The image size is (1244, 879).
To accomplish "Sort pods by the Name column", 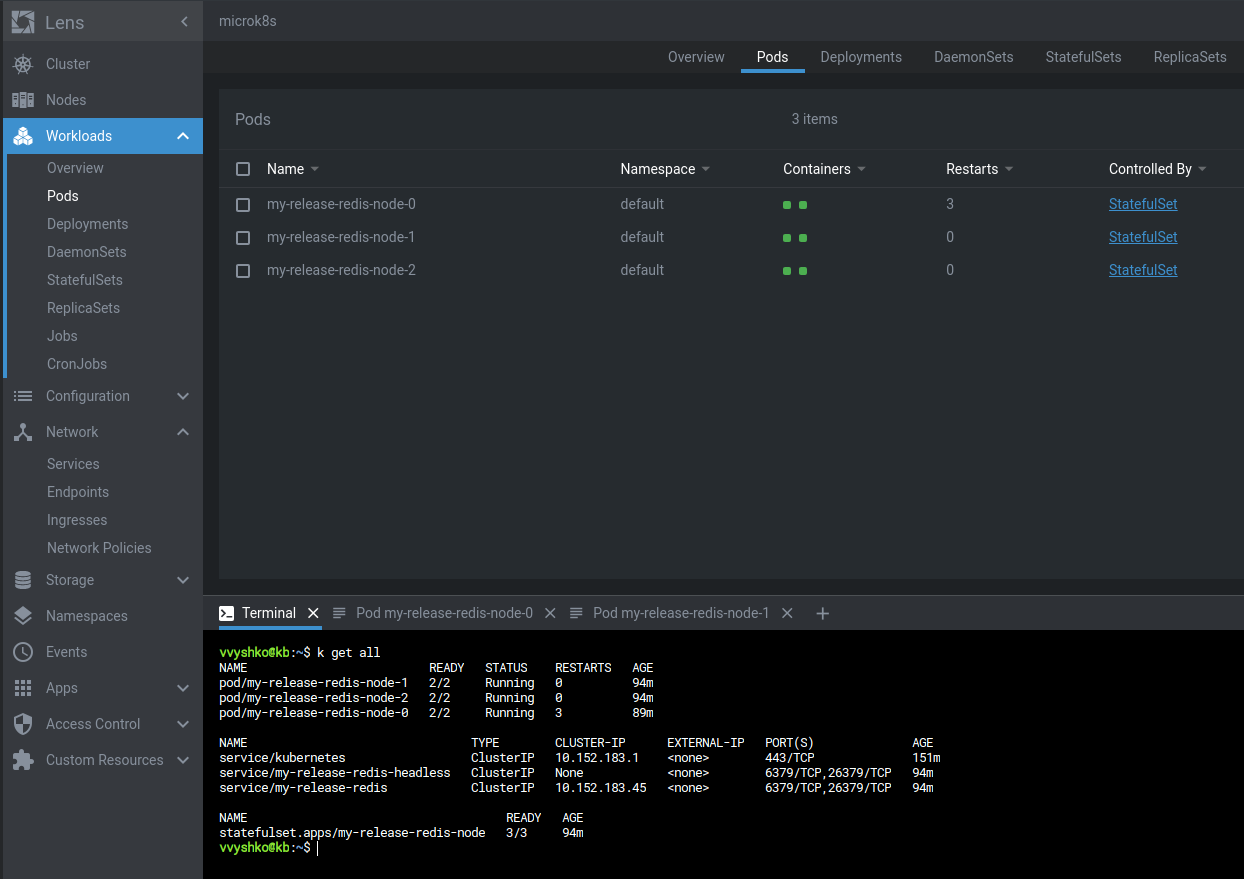I will point(293,169).
